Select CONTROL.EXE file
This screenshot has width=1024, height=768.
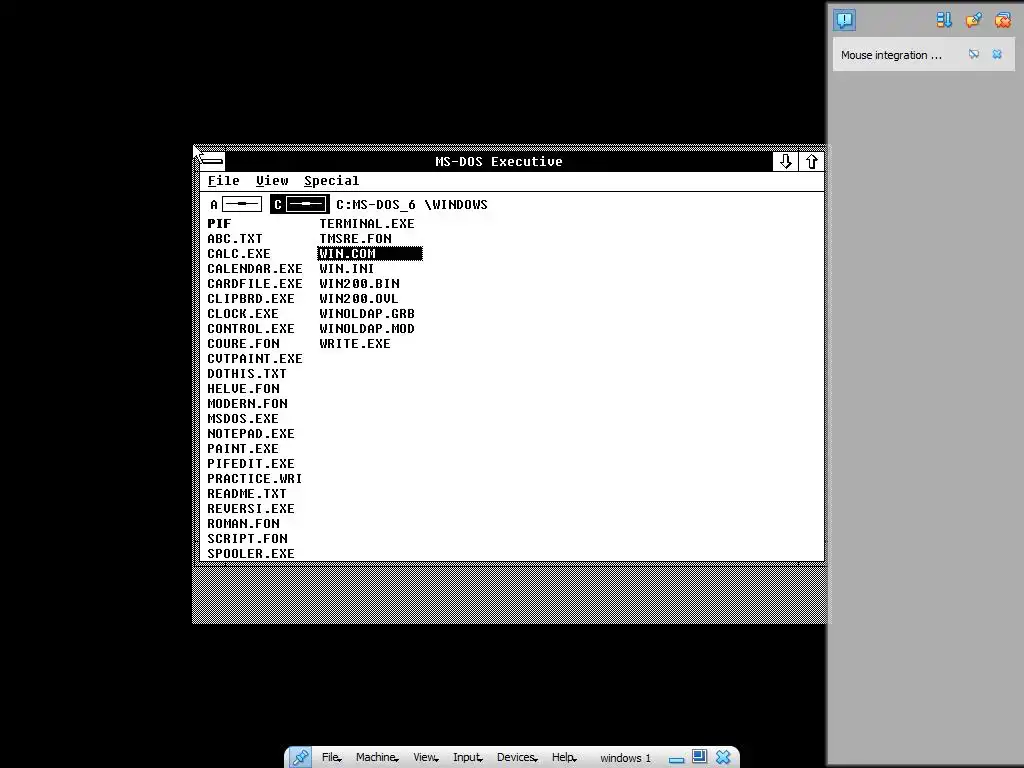click(x=251, y=328)
